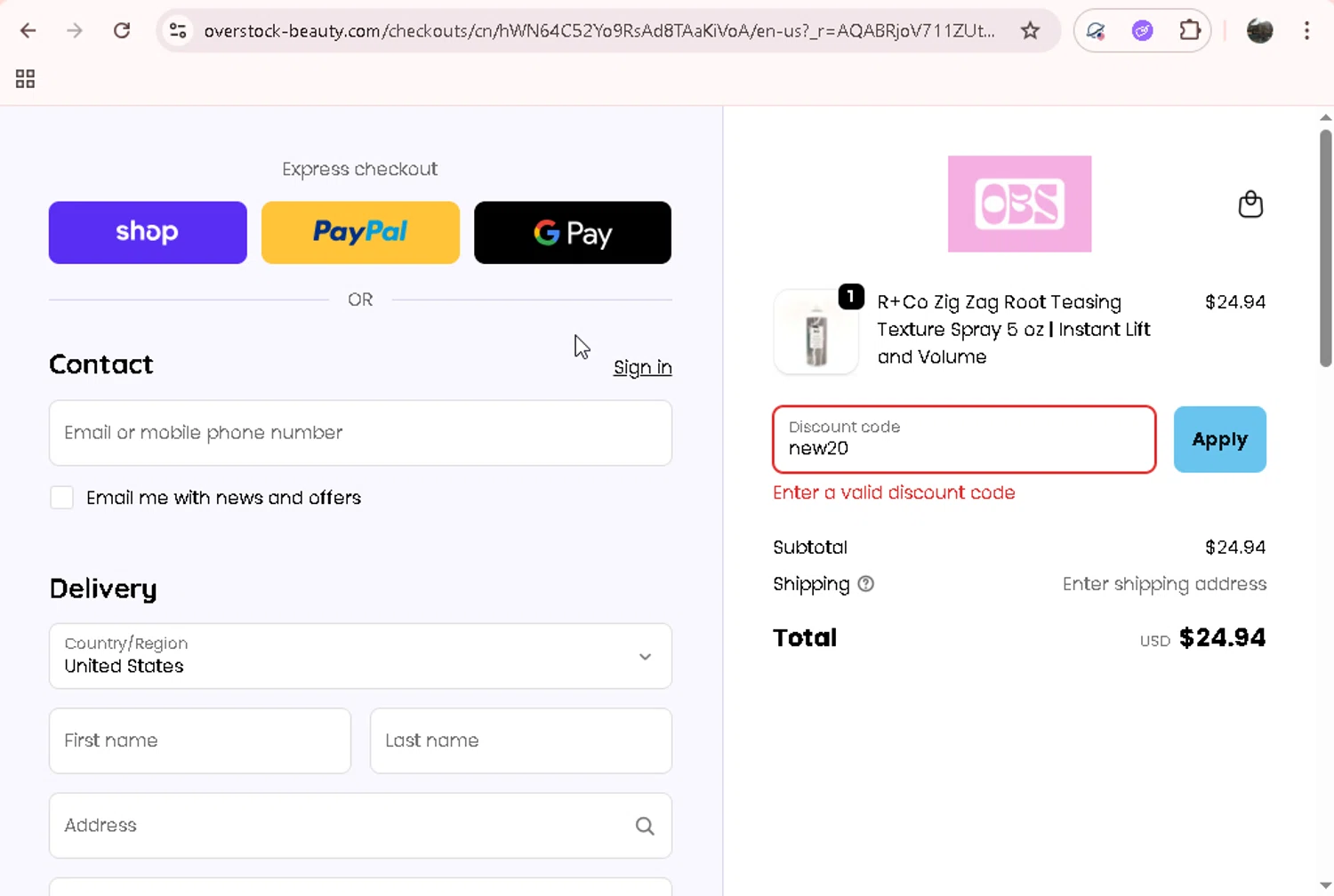Click the R+Co Zig Zag product title
The height and width of the screenshot is (896, 1334).
(1014, 329)
